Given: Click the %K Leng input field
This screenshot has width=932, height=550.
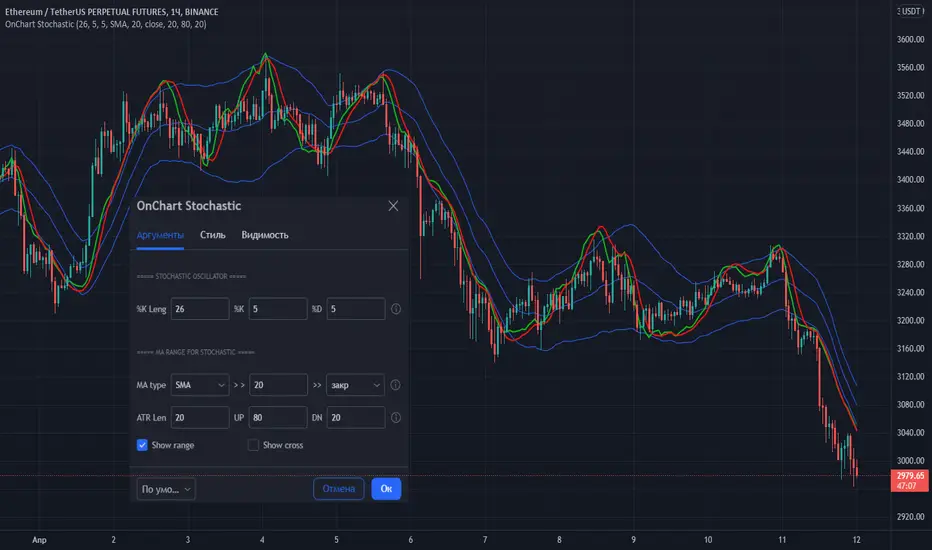Looking at the screenshot, I should click(200, 309).
